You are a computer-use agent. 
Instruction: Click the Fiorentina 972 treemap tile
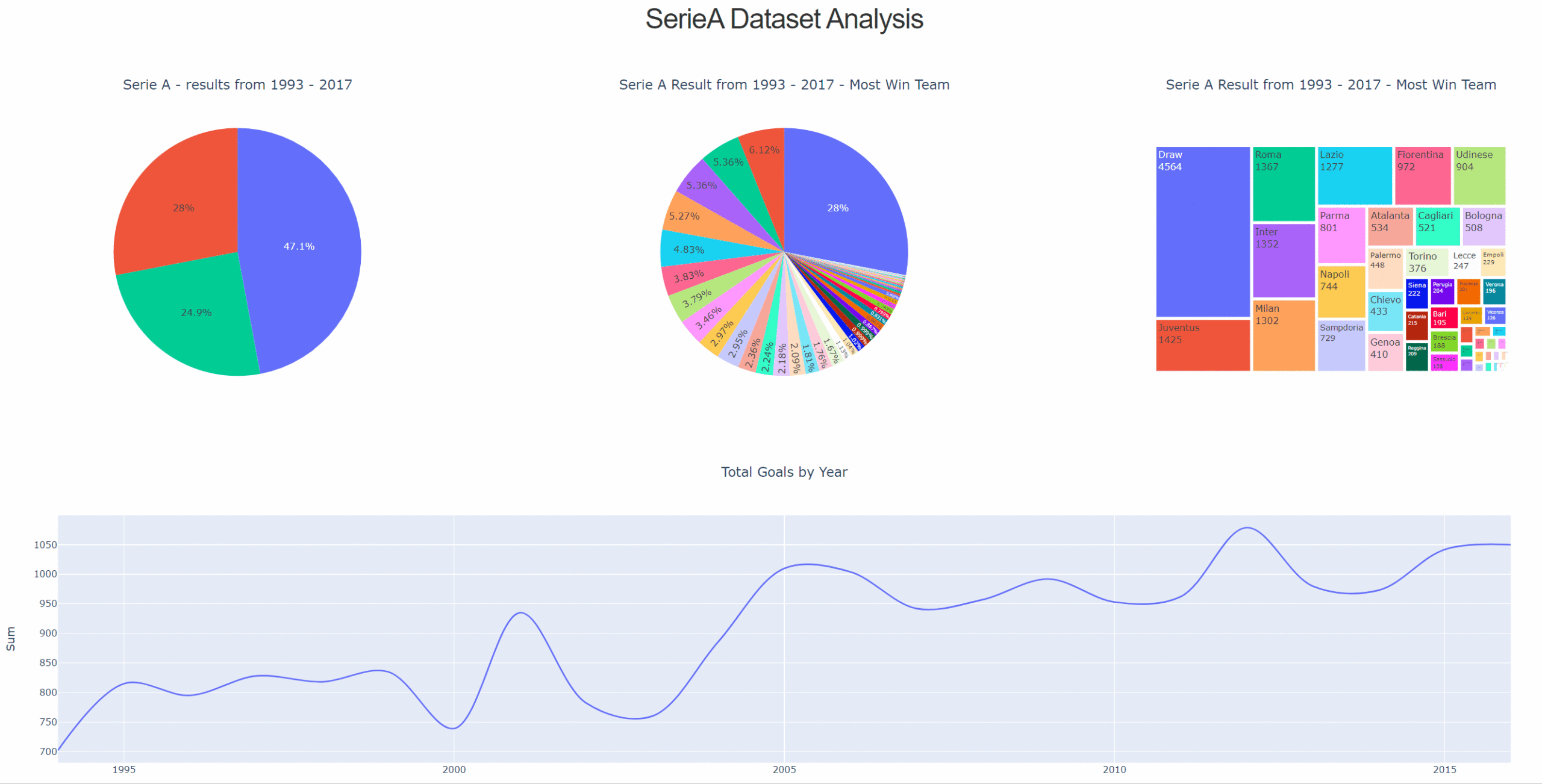(x=1422, y=176)
